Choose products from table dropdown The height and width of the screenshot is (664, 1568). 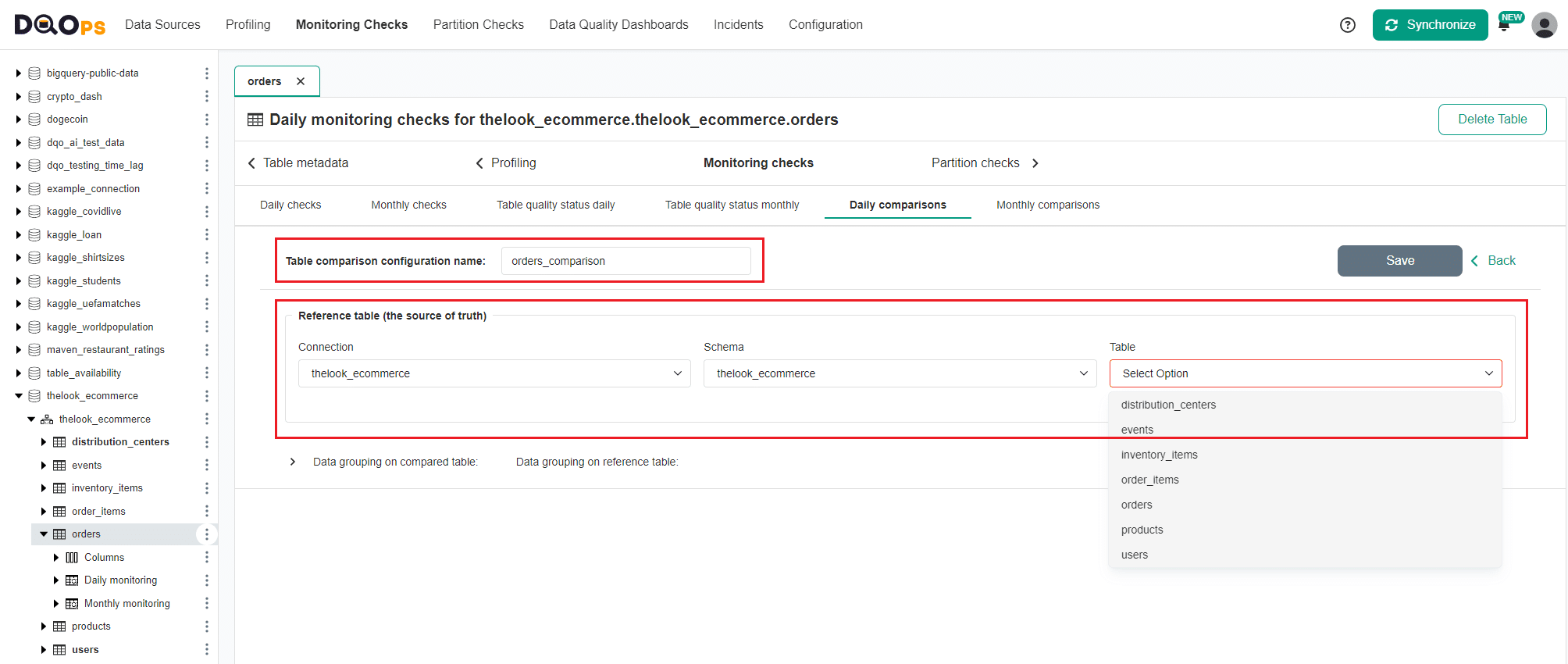point(1306,530)
